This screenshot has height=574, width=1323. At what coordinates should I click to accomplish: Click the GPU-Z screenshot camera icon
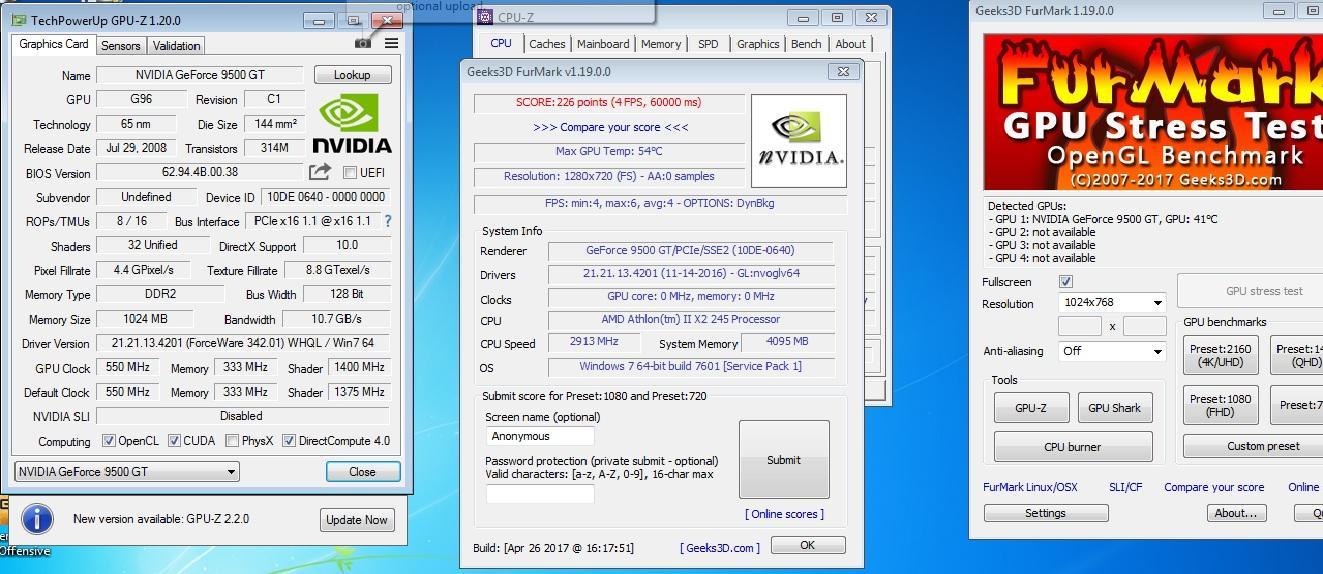(x=363, y=43)
